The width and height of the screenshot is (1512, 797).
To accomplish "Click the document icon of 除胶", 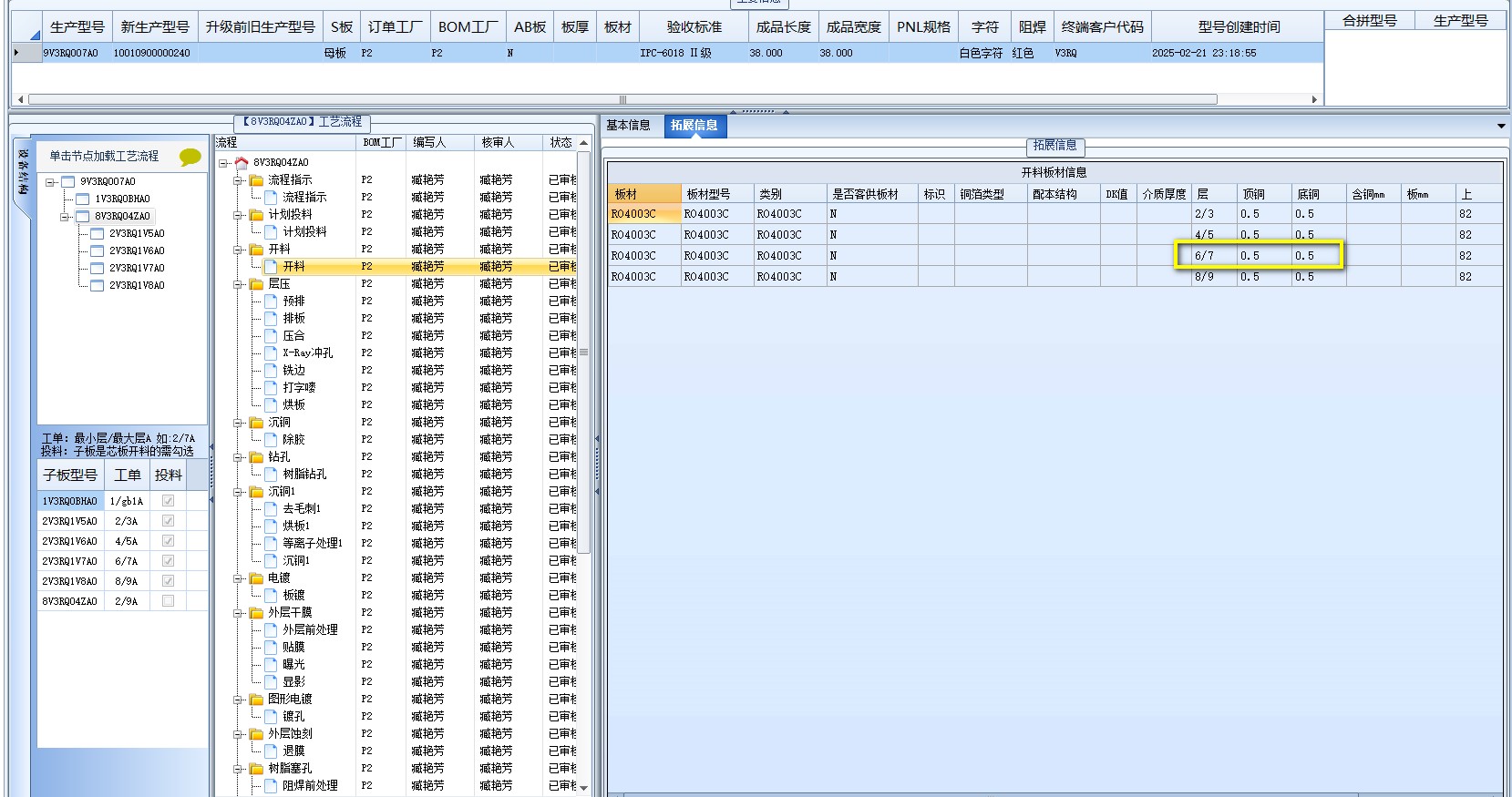I will 271,439.
